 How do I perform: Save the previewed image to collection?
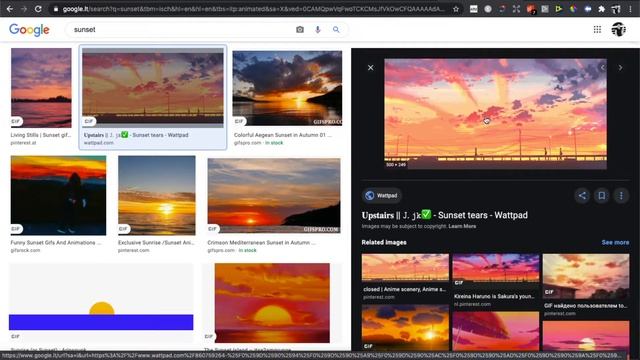point(602,196)
